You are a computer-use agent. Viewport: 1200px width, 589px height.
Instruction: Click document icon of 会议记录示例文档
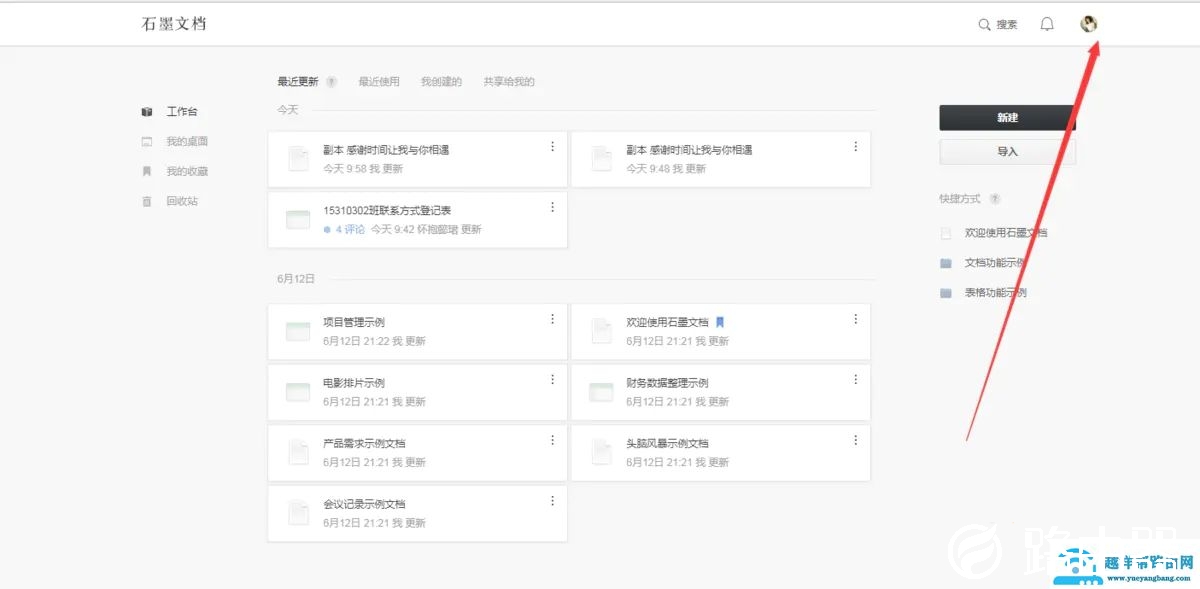tap(298, 513)
